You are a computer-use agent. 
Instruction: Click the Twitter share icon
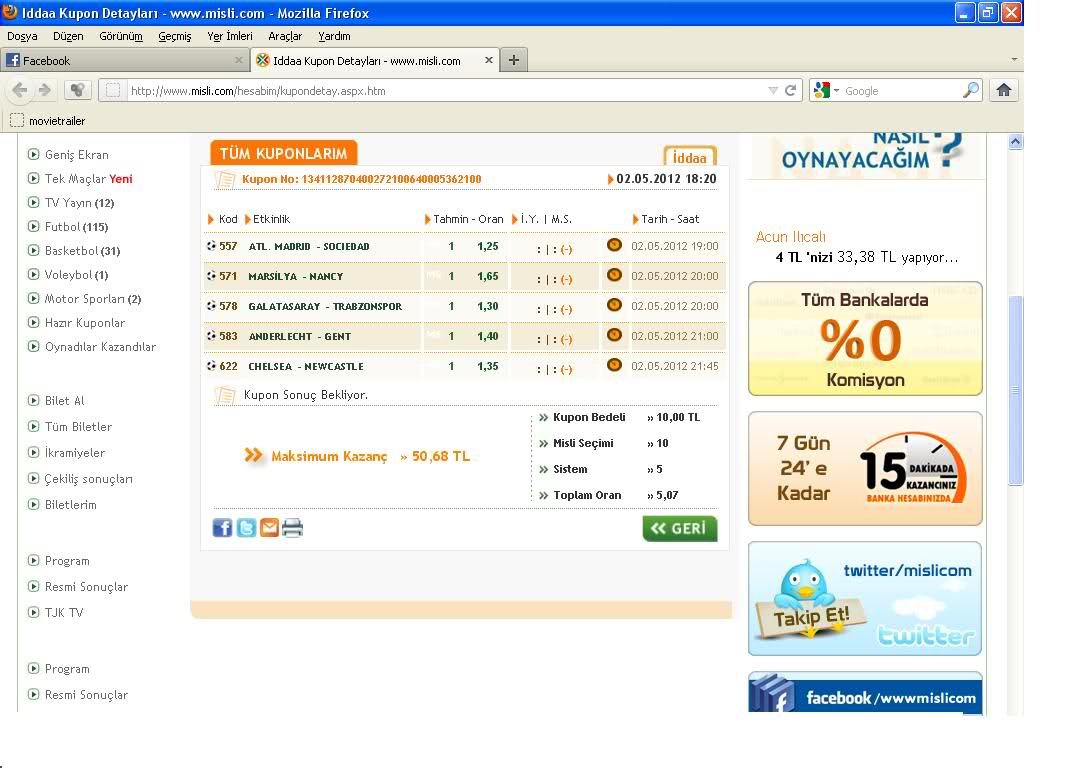(x=246, y=528)
